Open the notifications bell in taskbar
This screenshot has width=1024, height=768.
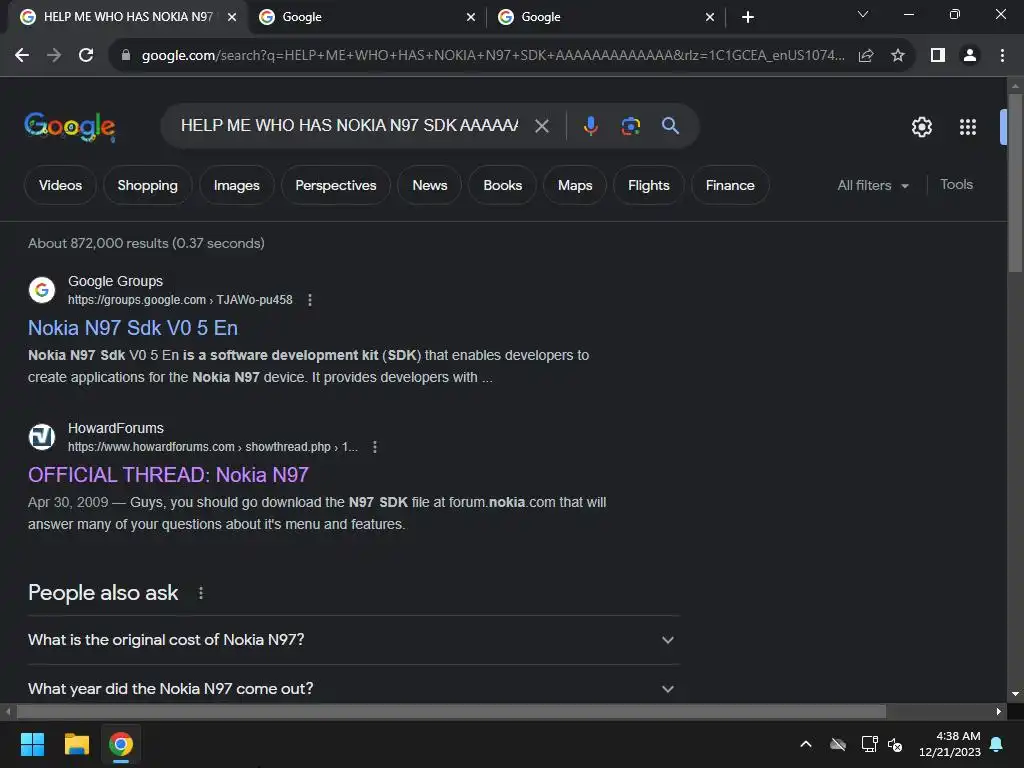[997, 744]
